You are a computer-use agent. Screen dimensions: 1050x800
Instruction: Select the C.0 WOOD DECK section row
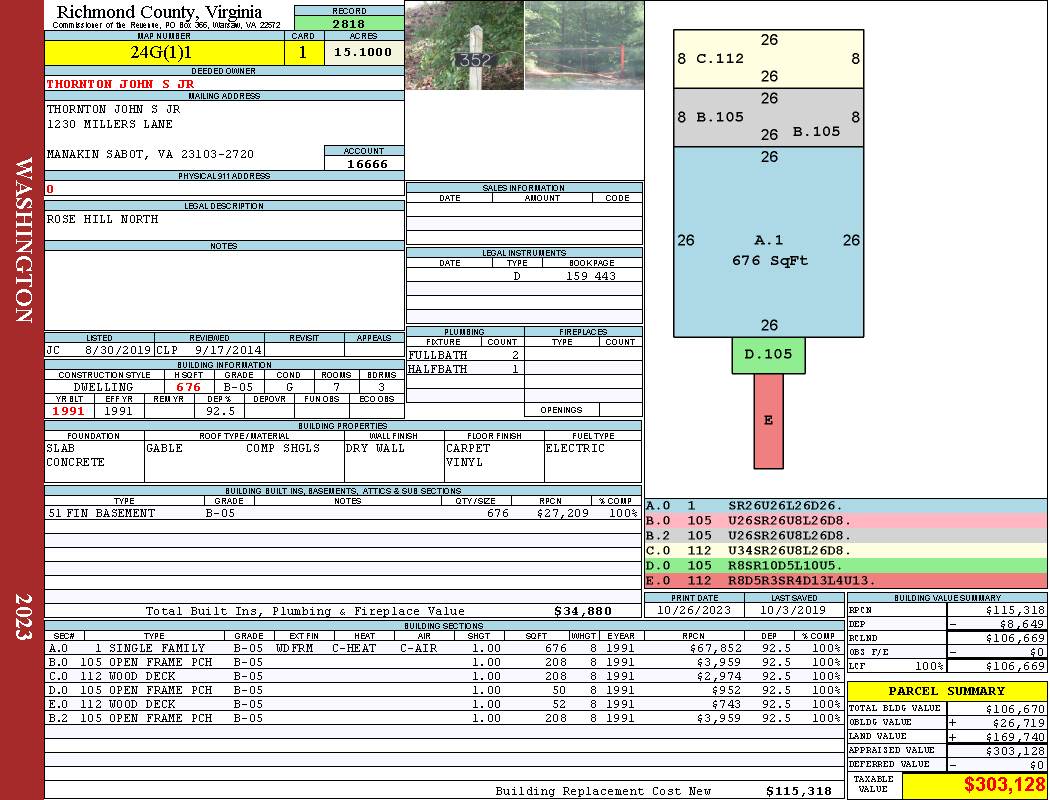coord(444,676)
